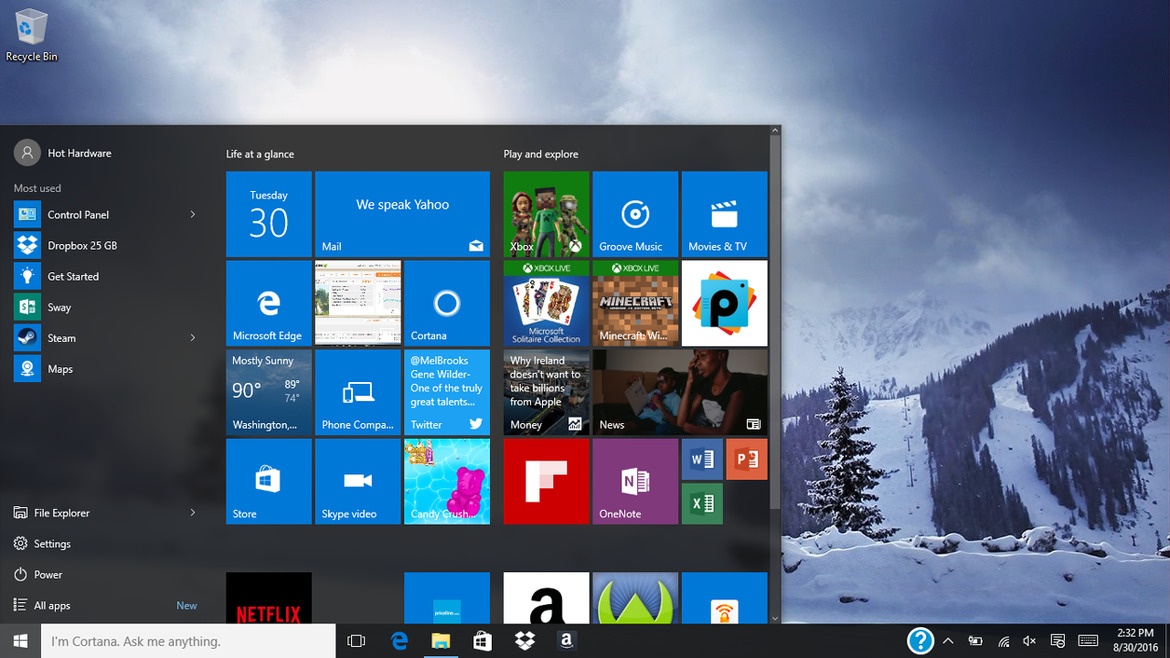Click the Hot Hardware user account
Screen dimensions: 1170x658
(x=63, y=153)
